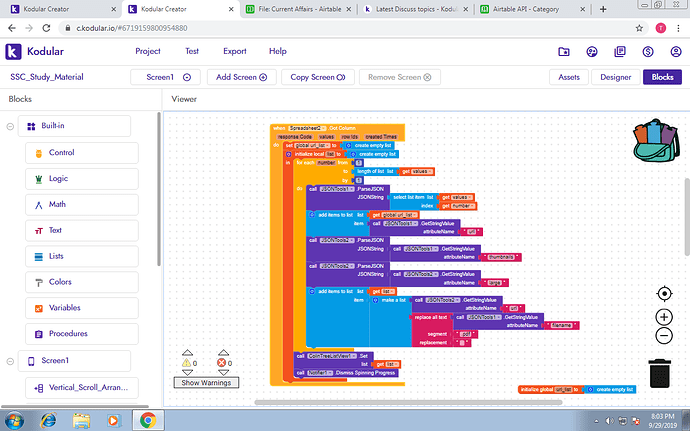This screenshot has width=690, height=431.
Task: Collapse the Built-in blocks section
Action: pyautogui.click(x=10, y=127)
